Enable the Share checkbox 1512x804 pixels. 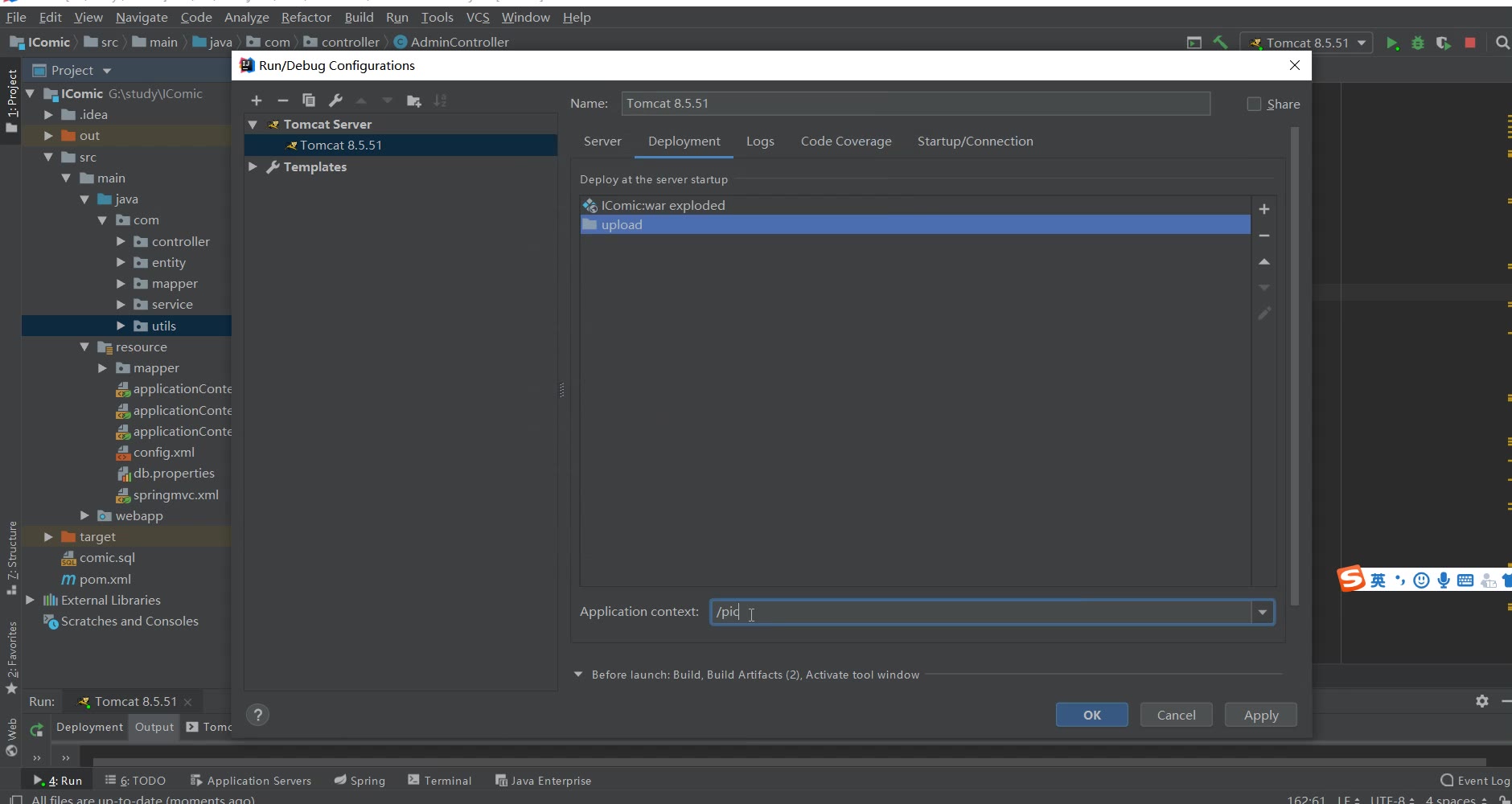pos(1254,104)
